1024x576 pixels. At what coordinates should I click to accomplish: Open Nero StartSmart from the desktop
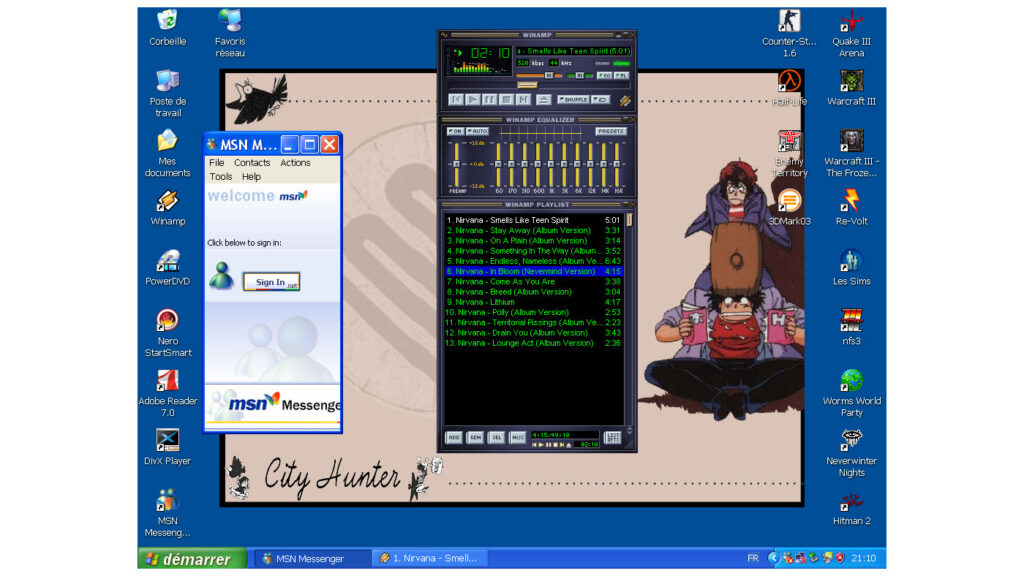[x=166, y=319]
